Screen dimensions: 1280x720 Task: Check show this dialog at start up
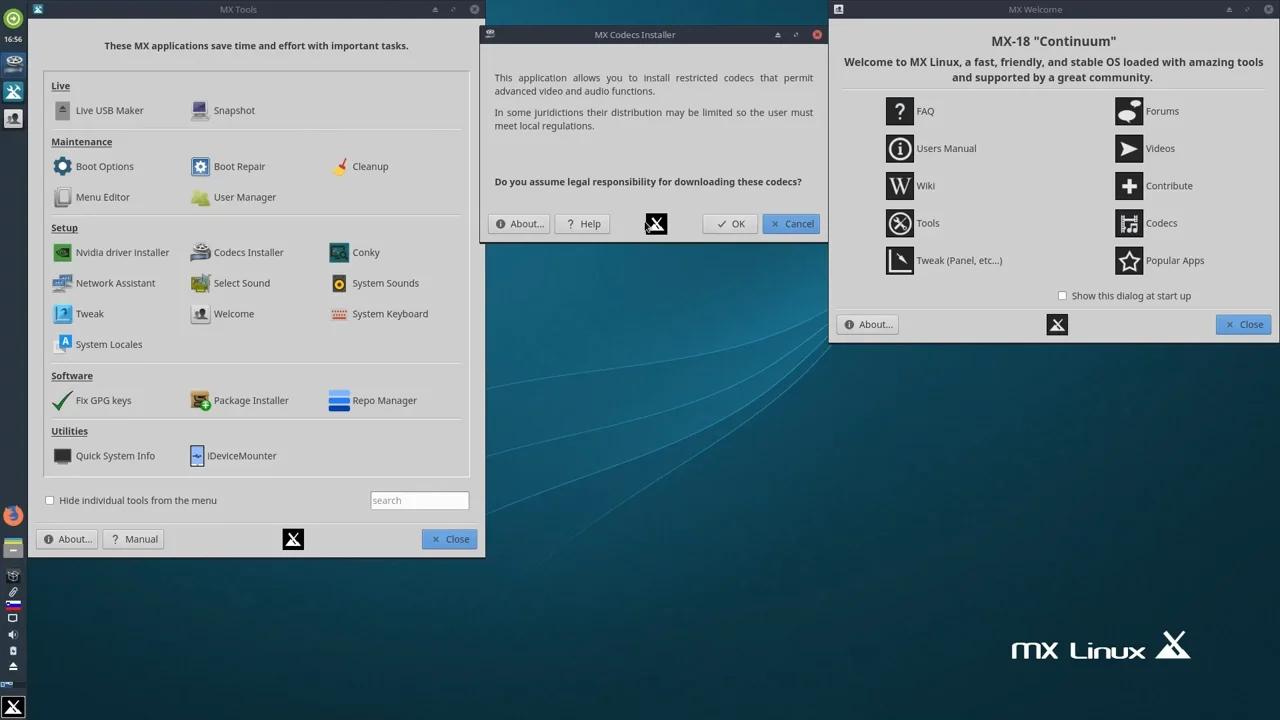pyautogui.click(x=1062, y=295)
